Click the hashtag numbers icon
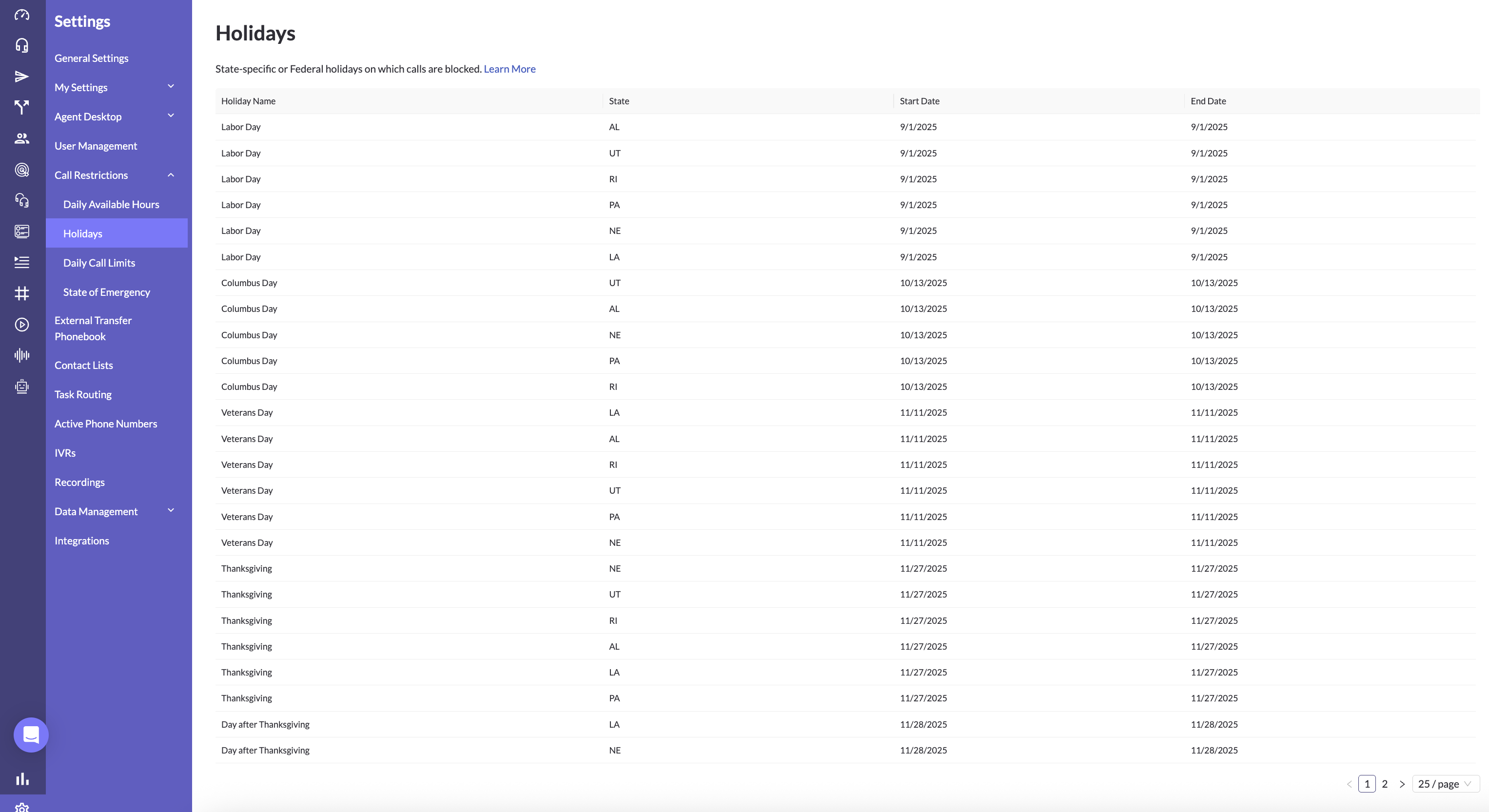Screen dimensions: 1489x812 (22, 293)
